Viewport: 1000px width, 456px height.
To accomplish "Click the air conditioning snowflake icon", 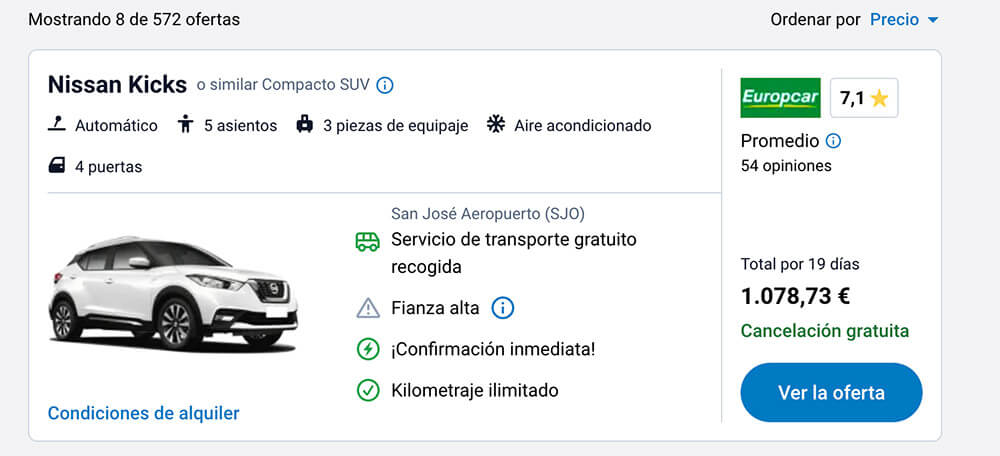I will [495, 125].
